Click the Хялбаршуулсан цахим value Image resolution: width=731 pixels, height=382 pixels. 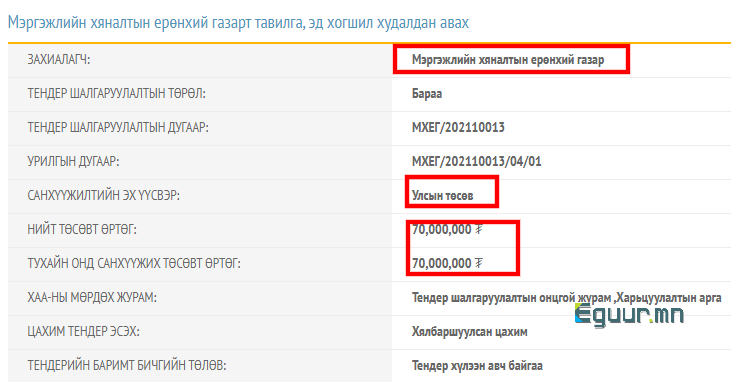coord(469,332)
